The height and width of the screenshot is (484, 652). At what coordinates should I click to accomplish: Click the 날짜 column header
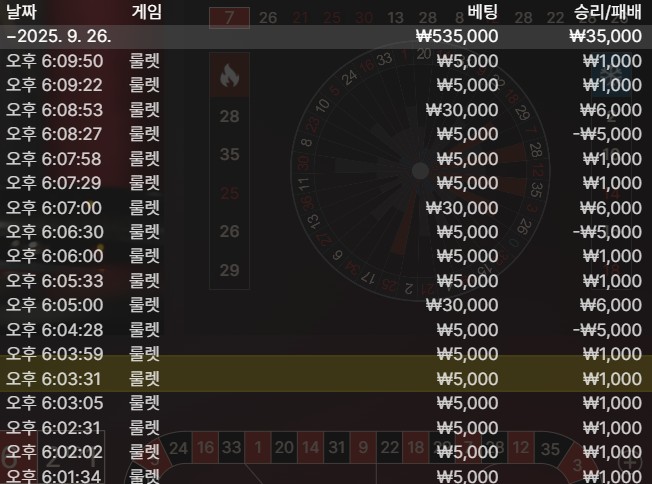(21, 12)
